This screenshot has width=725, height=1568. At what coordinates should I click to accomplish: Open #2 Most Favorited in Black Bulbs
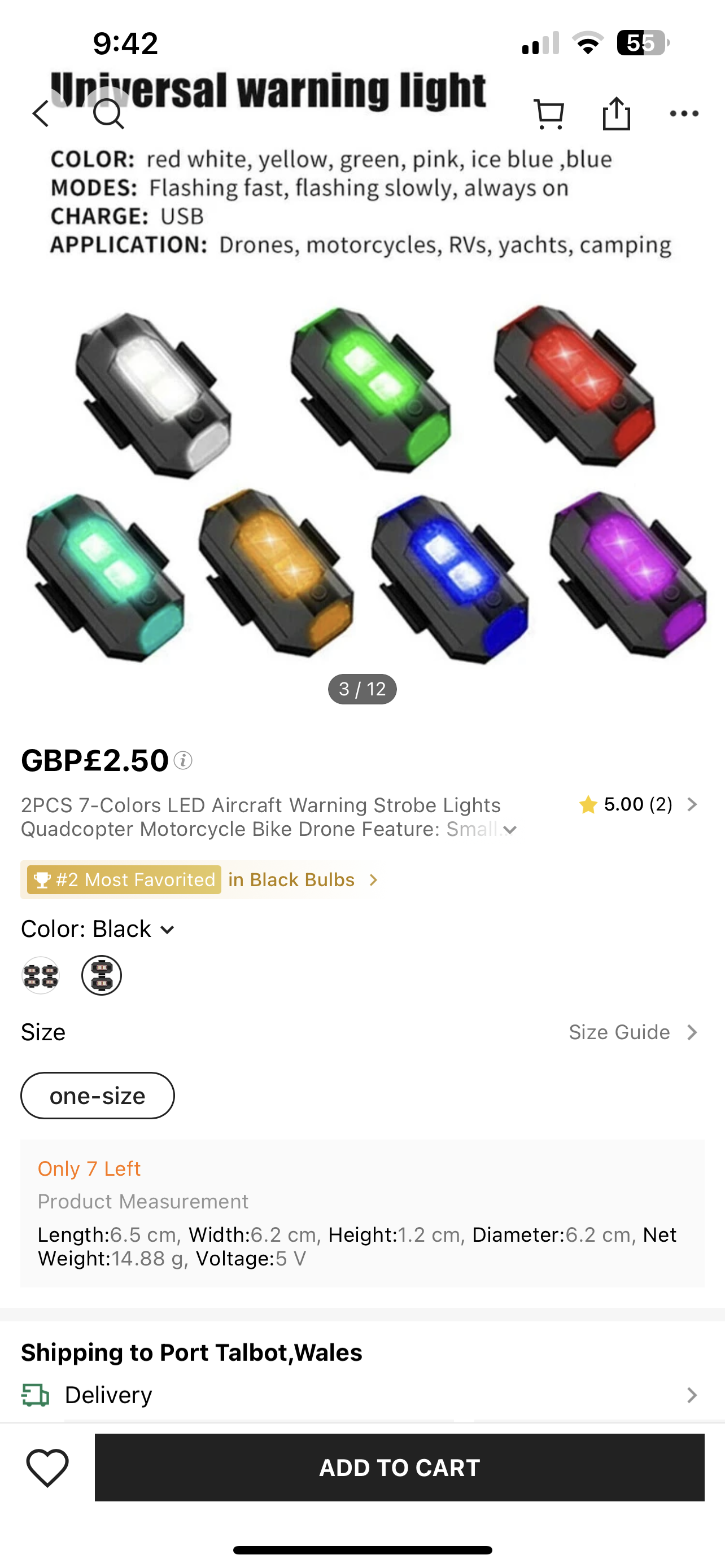click(200, 879)
